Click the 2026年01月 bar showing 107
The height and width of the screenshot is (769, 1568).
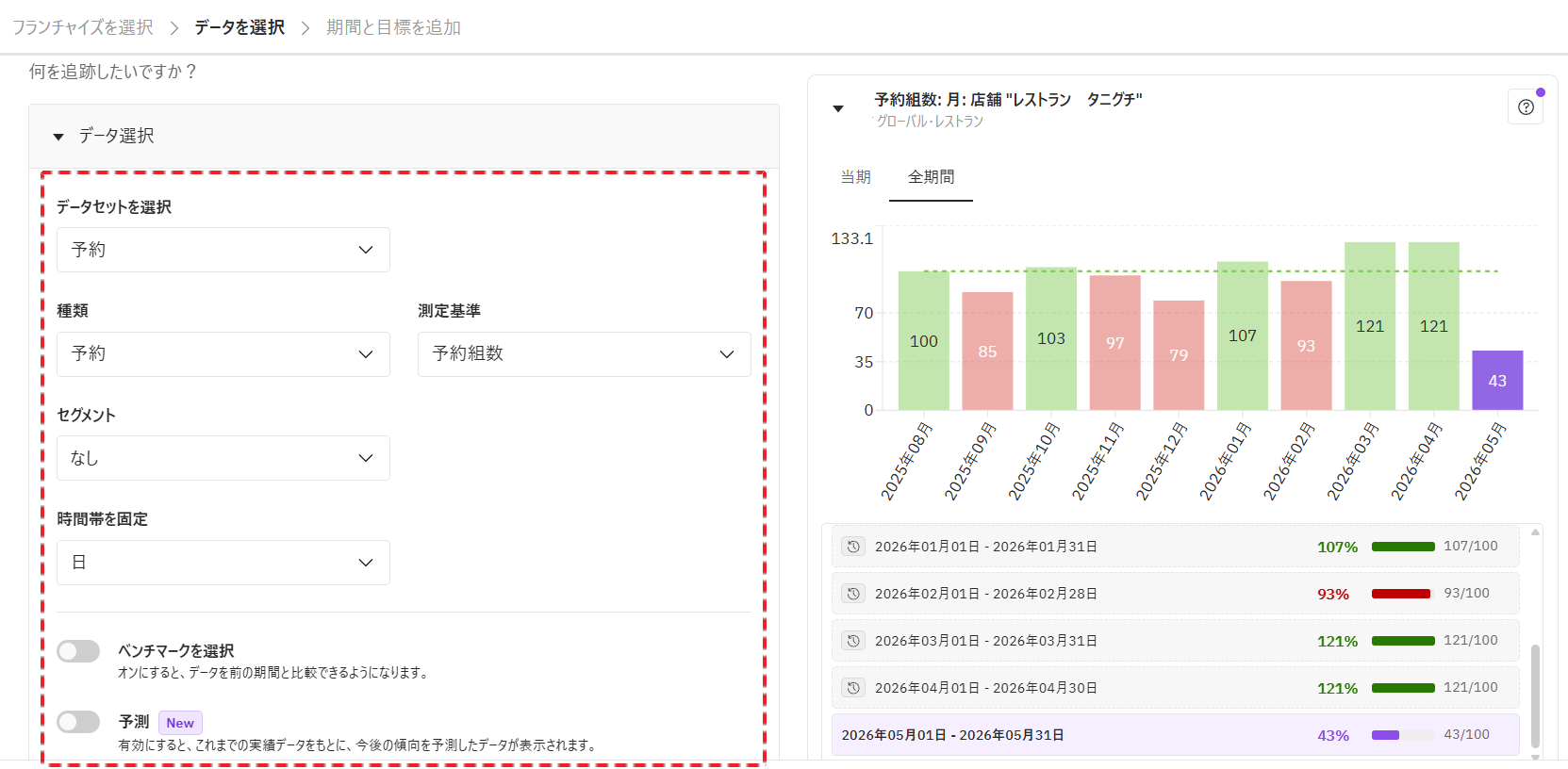pyautogui.click(x=1243, y=335)
